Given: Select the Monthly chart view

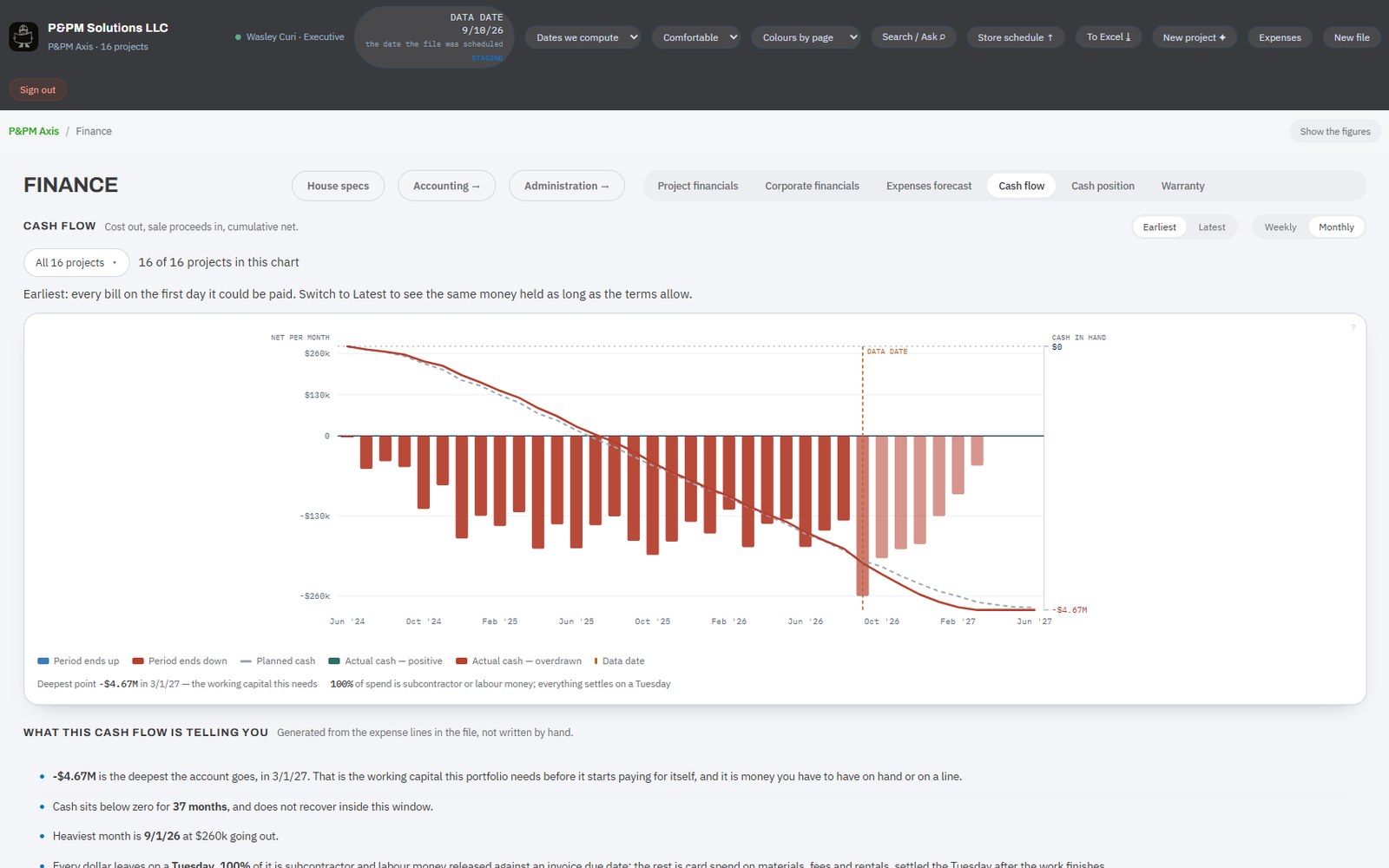Looking at the screenshot, I should [1336, 227].
